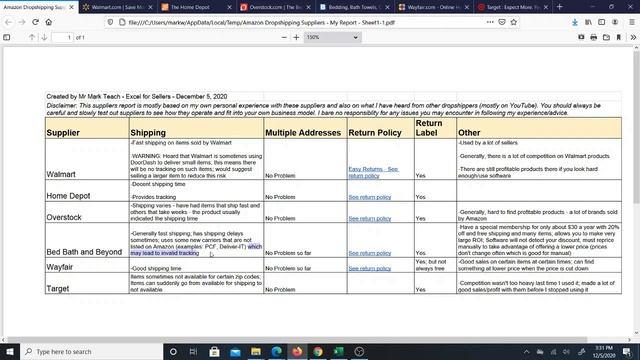
Task: Open the PDF viewer tools chevron menu
Action: pos(633,37)
